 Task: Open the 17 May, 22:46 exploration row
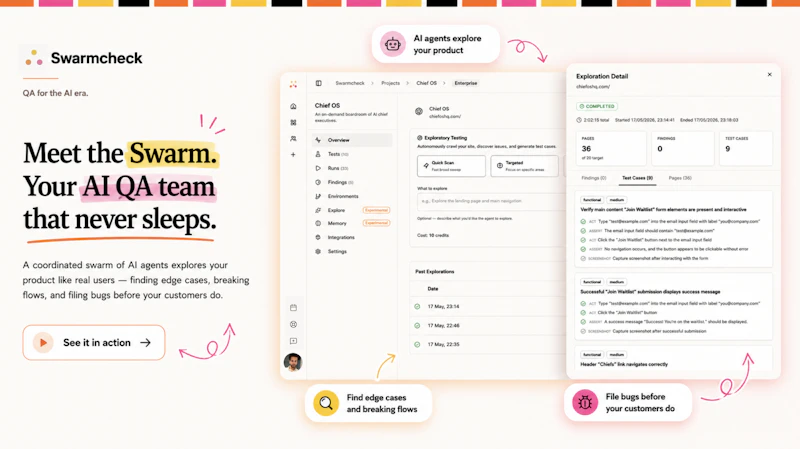(488, 326)
